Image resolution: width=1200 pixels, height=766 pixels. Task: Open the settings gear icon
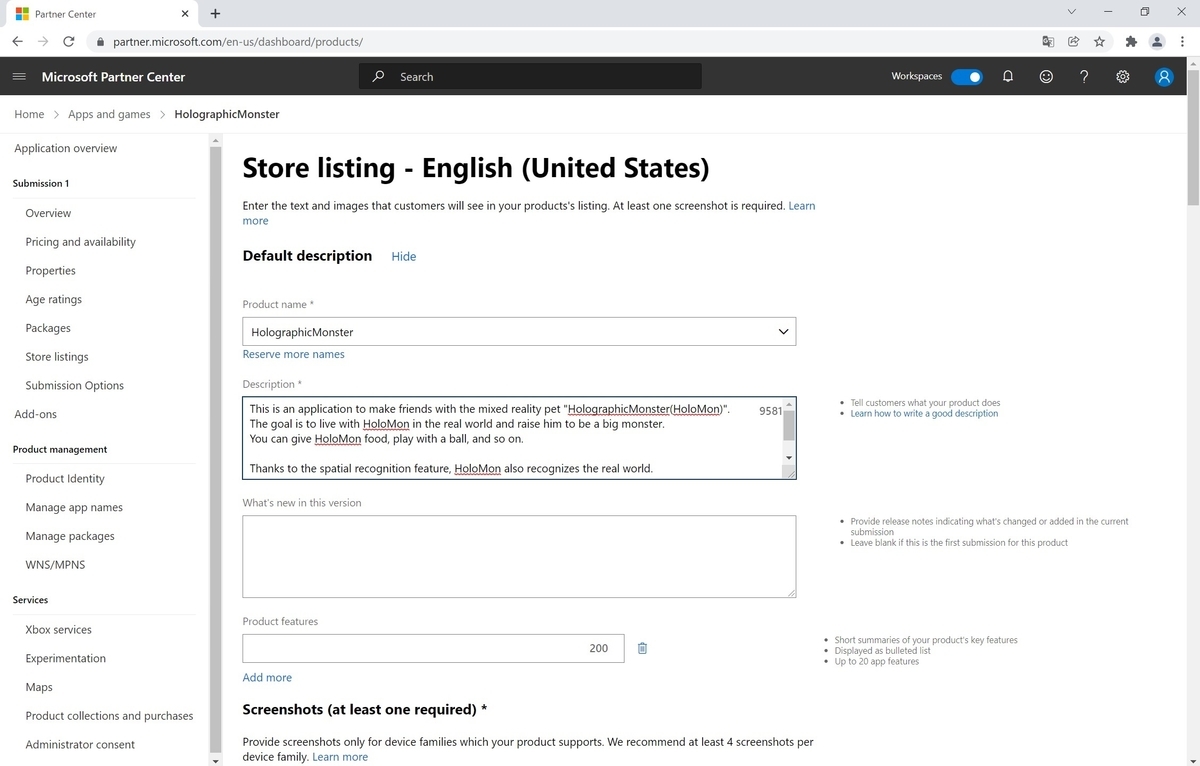tap(1123, 76)
